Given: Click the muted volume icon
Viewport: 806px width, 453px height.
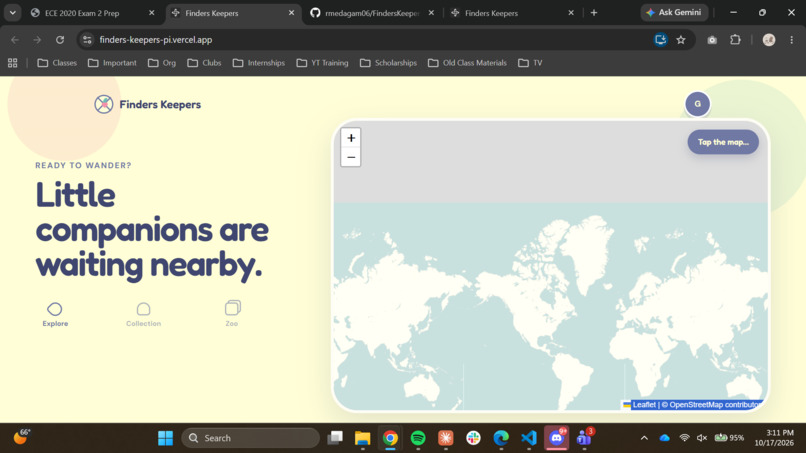Looking at the screenshot, I should click(x=702, y=438).
